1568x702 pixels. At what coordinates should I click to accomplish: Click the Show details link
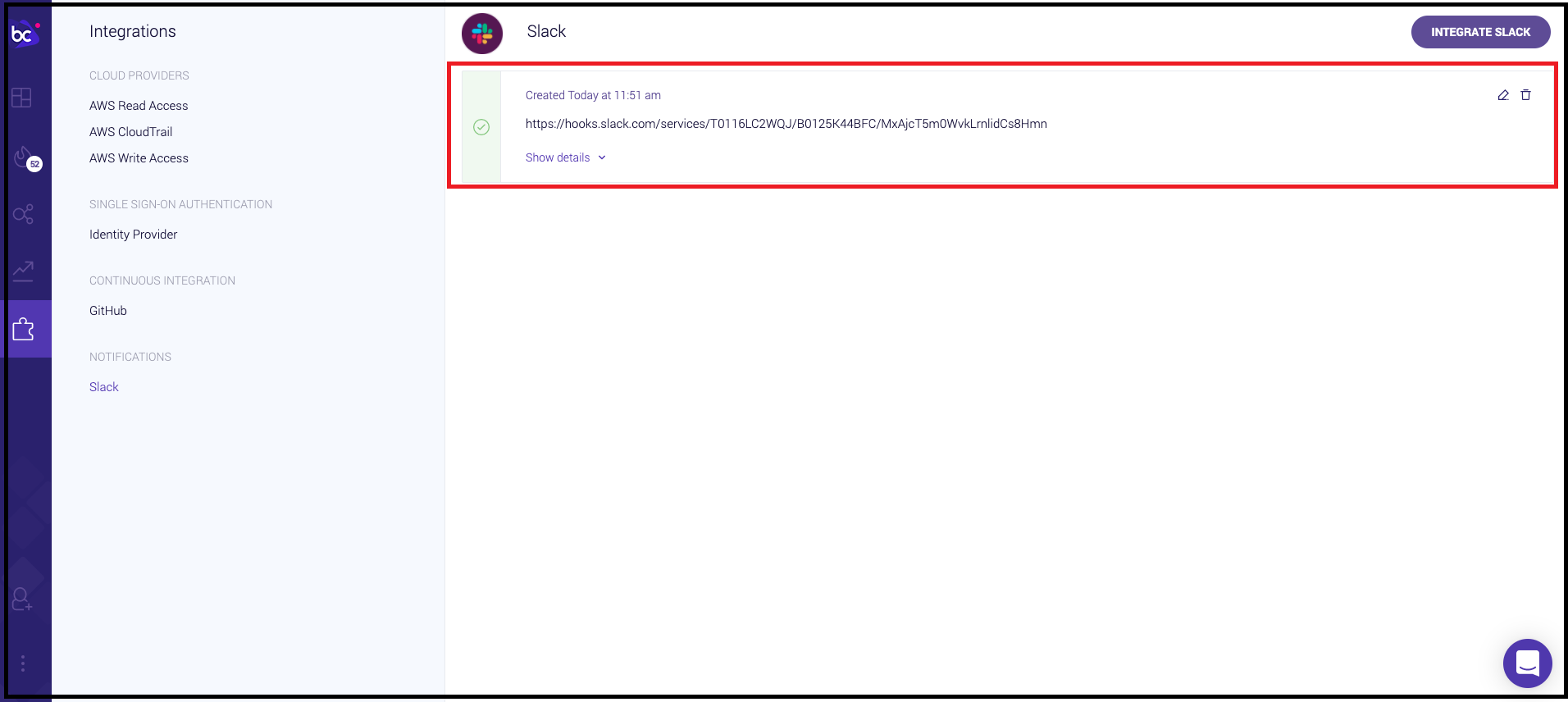point(558,157)
